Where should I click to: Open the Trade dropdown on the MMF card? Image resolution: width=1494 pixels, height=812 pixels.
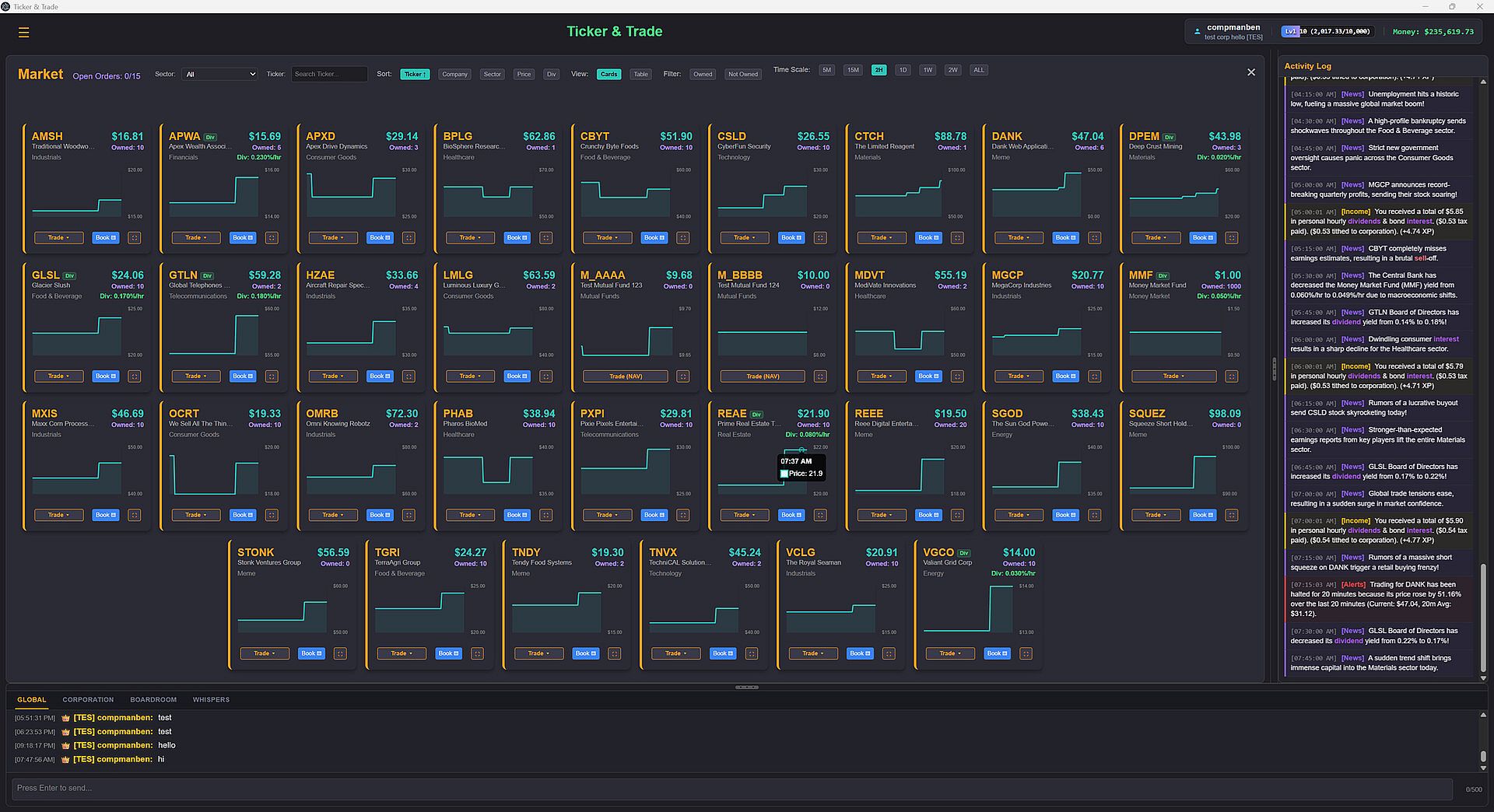tap(1174, 376)
